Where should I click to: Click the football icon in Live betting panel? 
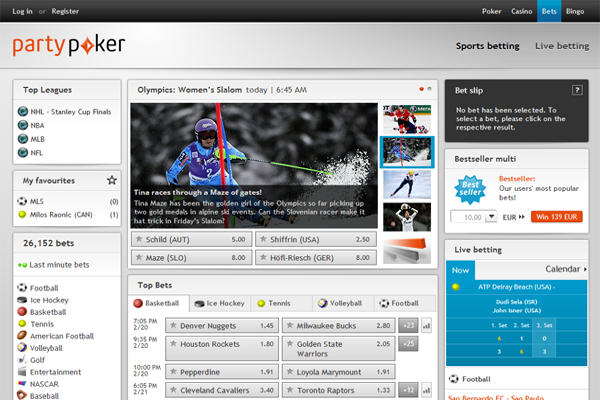tap(453, 379)
